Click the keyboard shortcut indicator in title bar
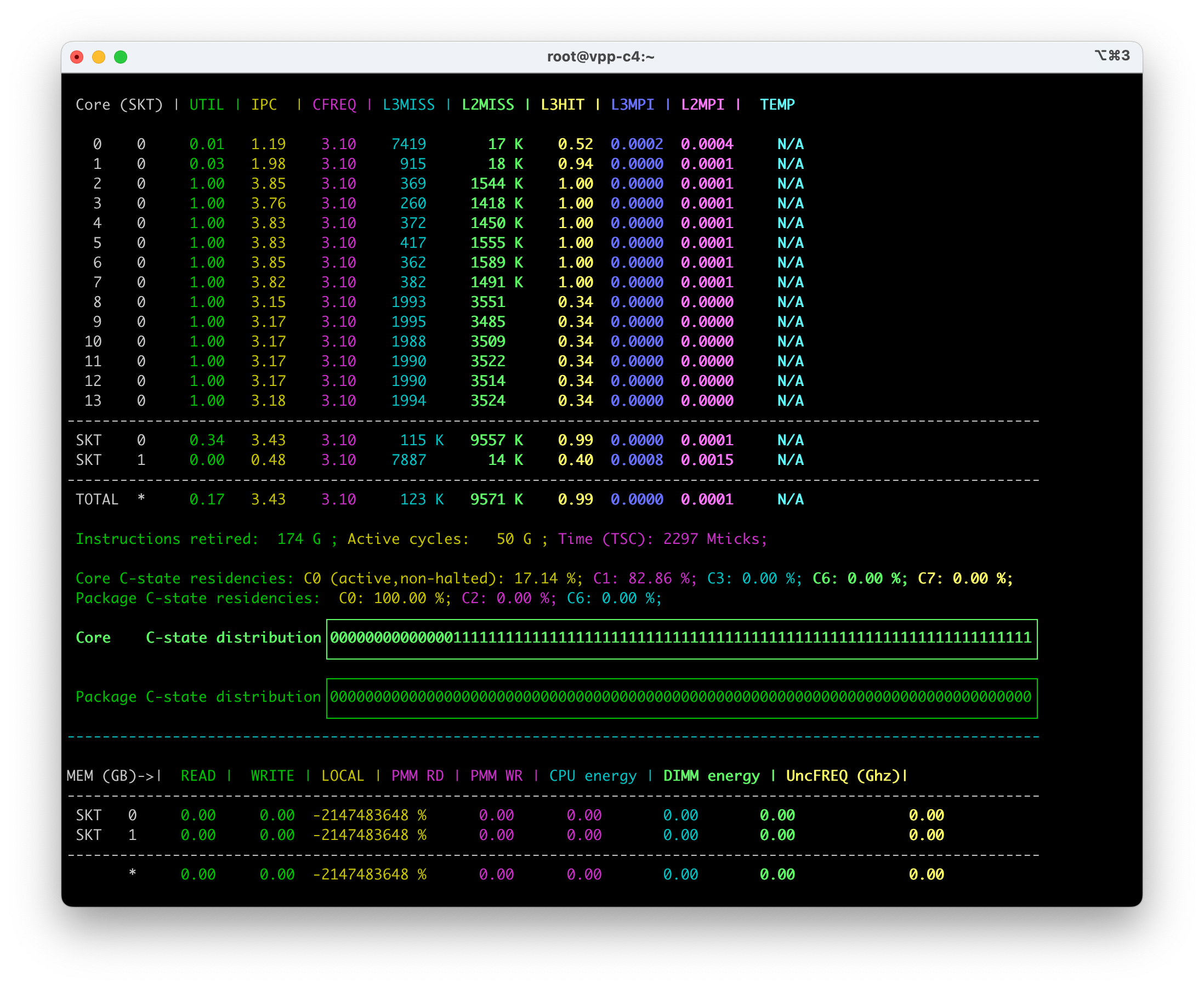Screen dimensions: 1204x988 1112,56
